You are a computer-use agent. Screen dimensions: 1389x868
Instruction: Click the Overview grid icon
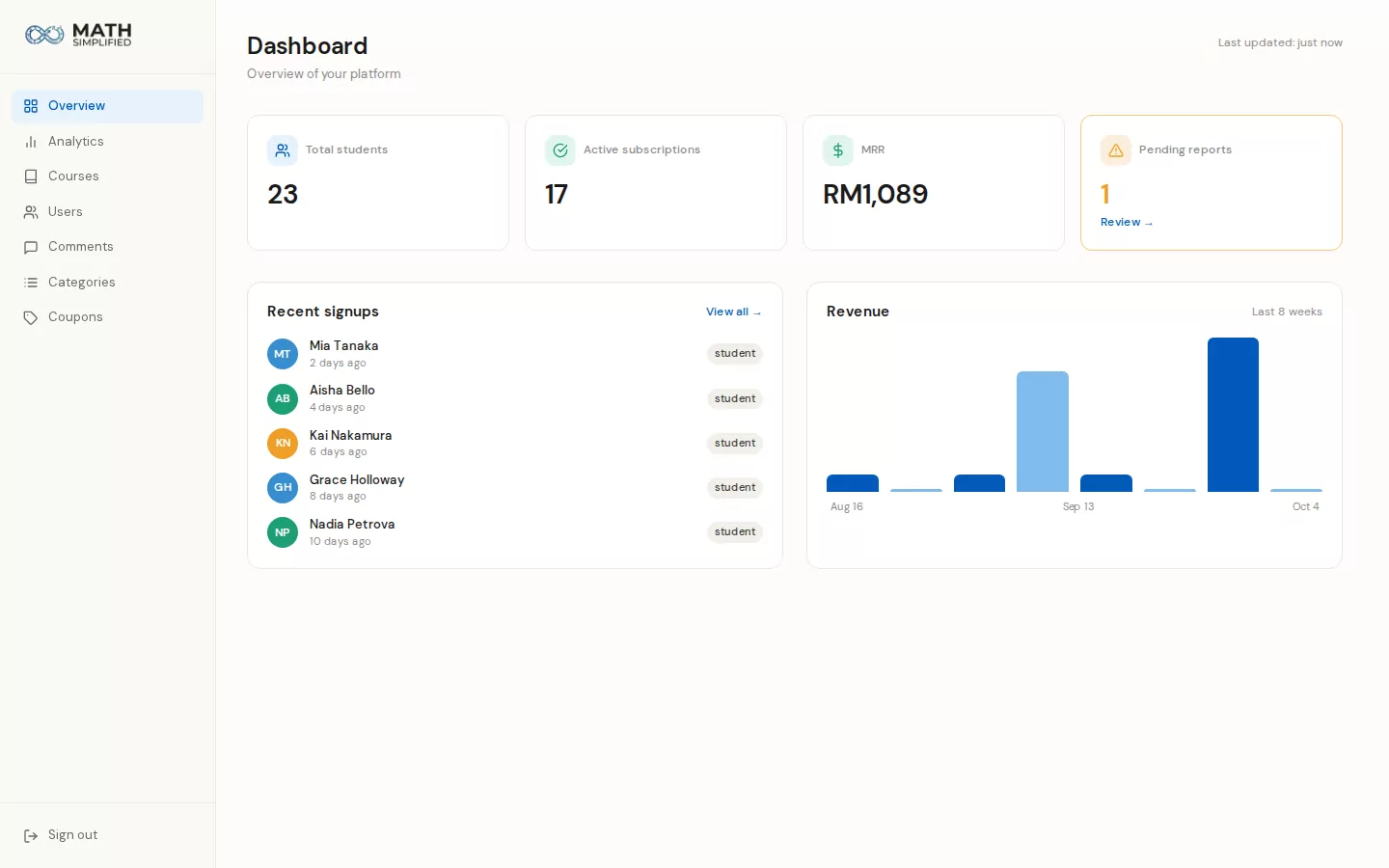(x=31, y=106)
